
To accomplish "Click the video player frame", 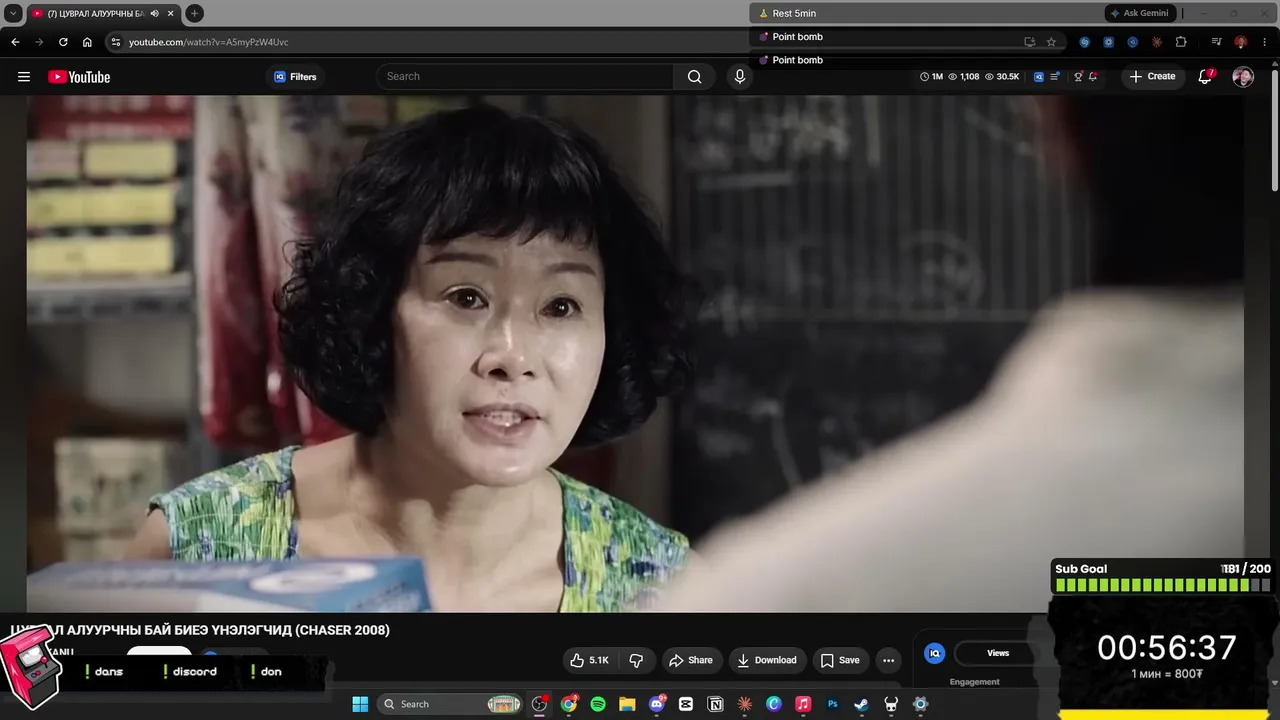I will tap(635, 354).
